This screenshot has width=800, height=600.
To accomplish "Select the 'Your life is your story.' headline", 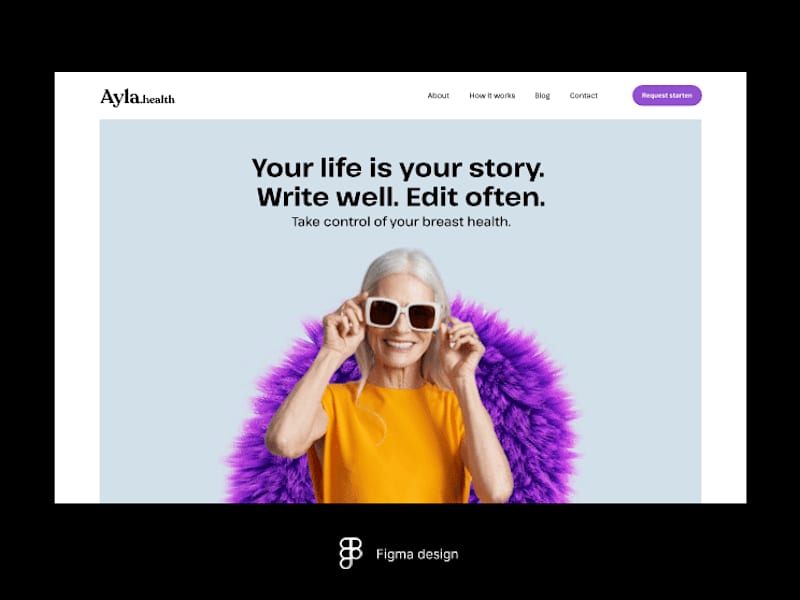I will coord(398,168).
